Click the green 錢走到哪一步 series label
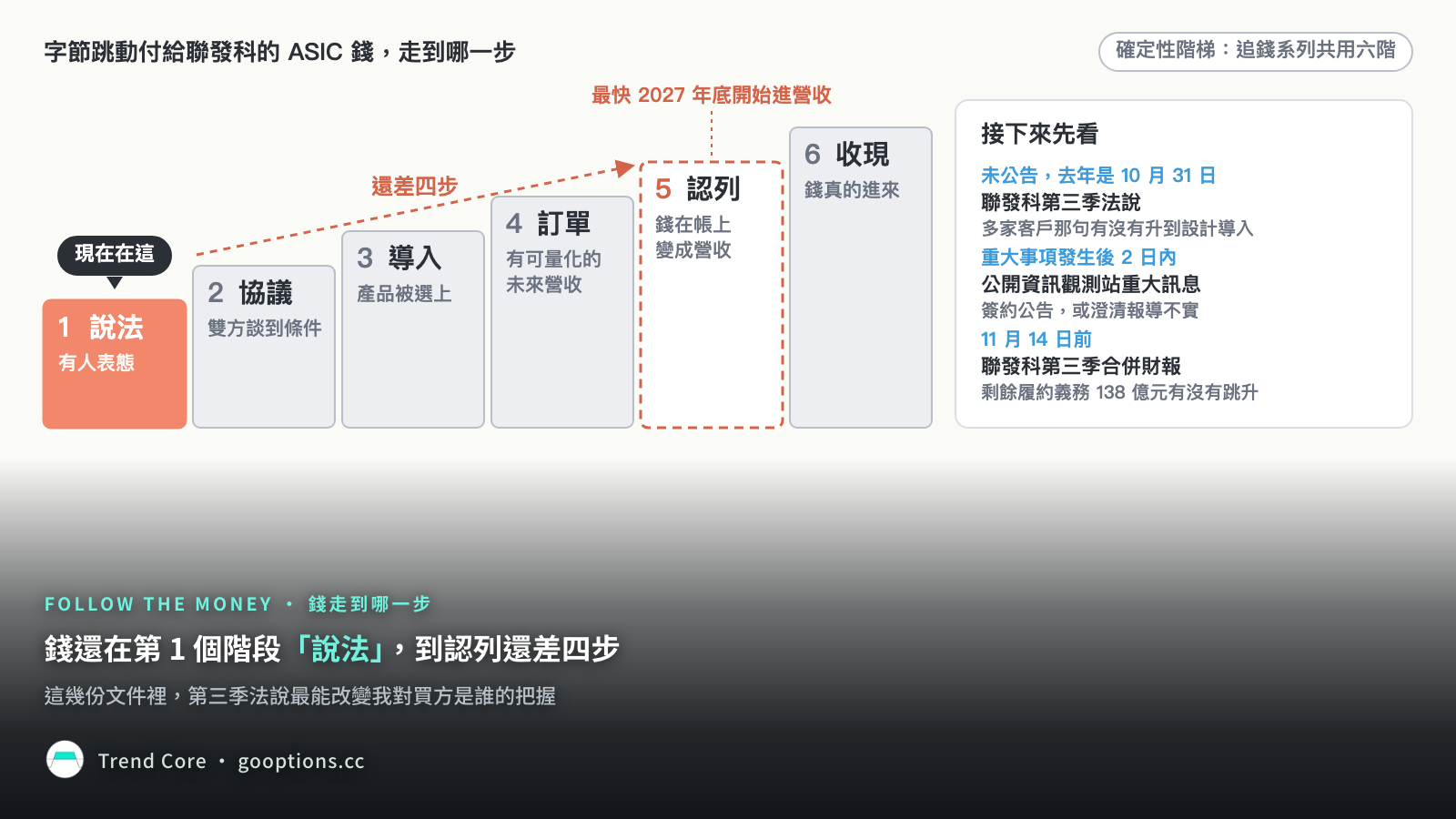 369,604
